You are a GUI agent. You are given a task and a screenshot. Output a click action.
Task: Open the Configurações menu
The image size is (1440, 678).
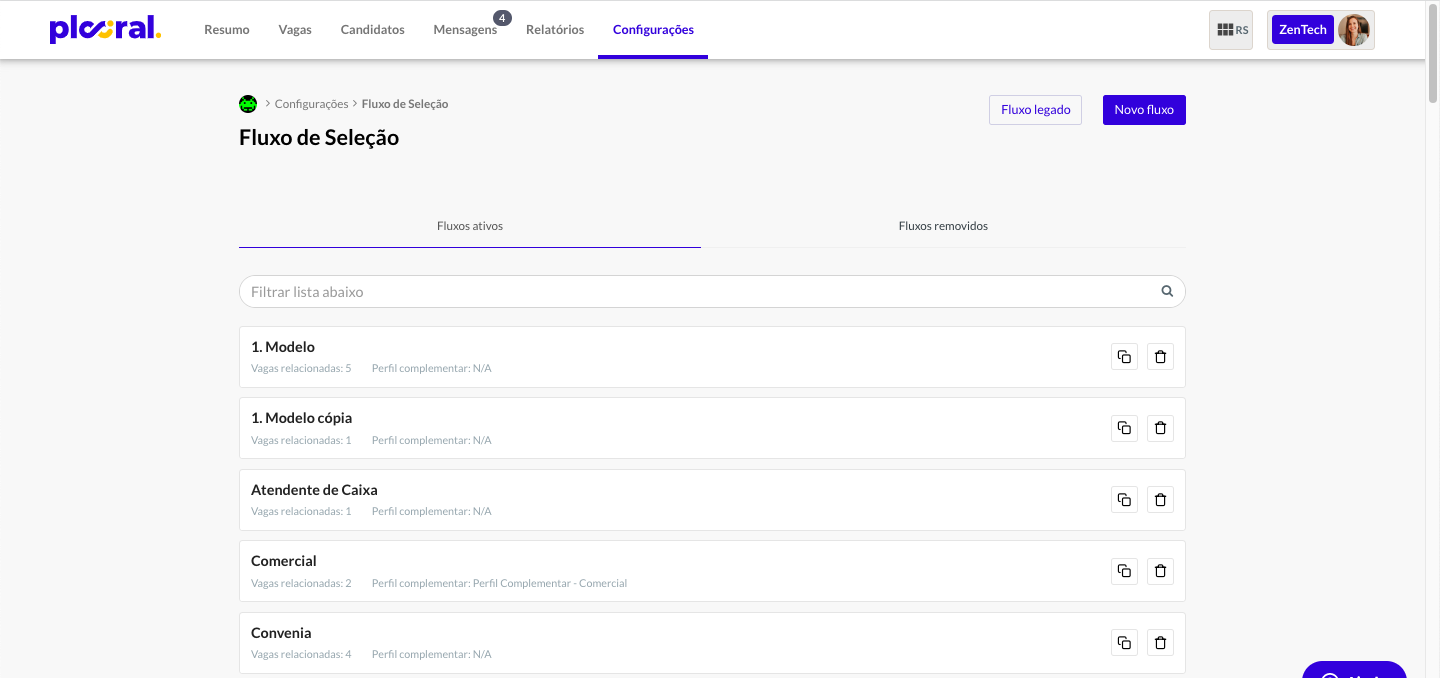(653, 30)
